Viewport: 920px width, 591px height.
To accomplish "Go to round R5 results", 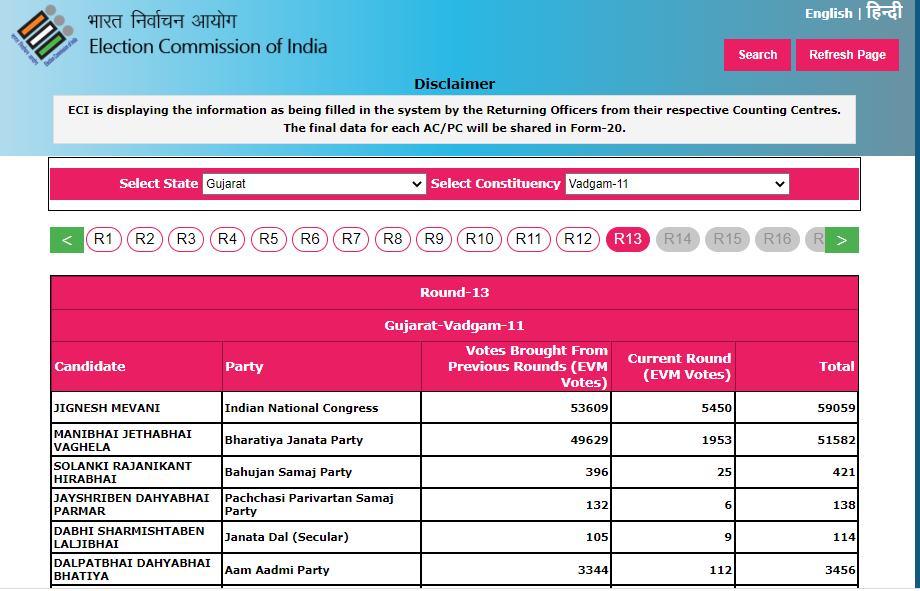I will pyautogui.click(x=268, y=239).
